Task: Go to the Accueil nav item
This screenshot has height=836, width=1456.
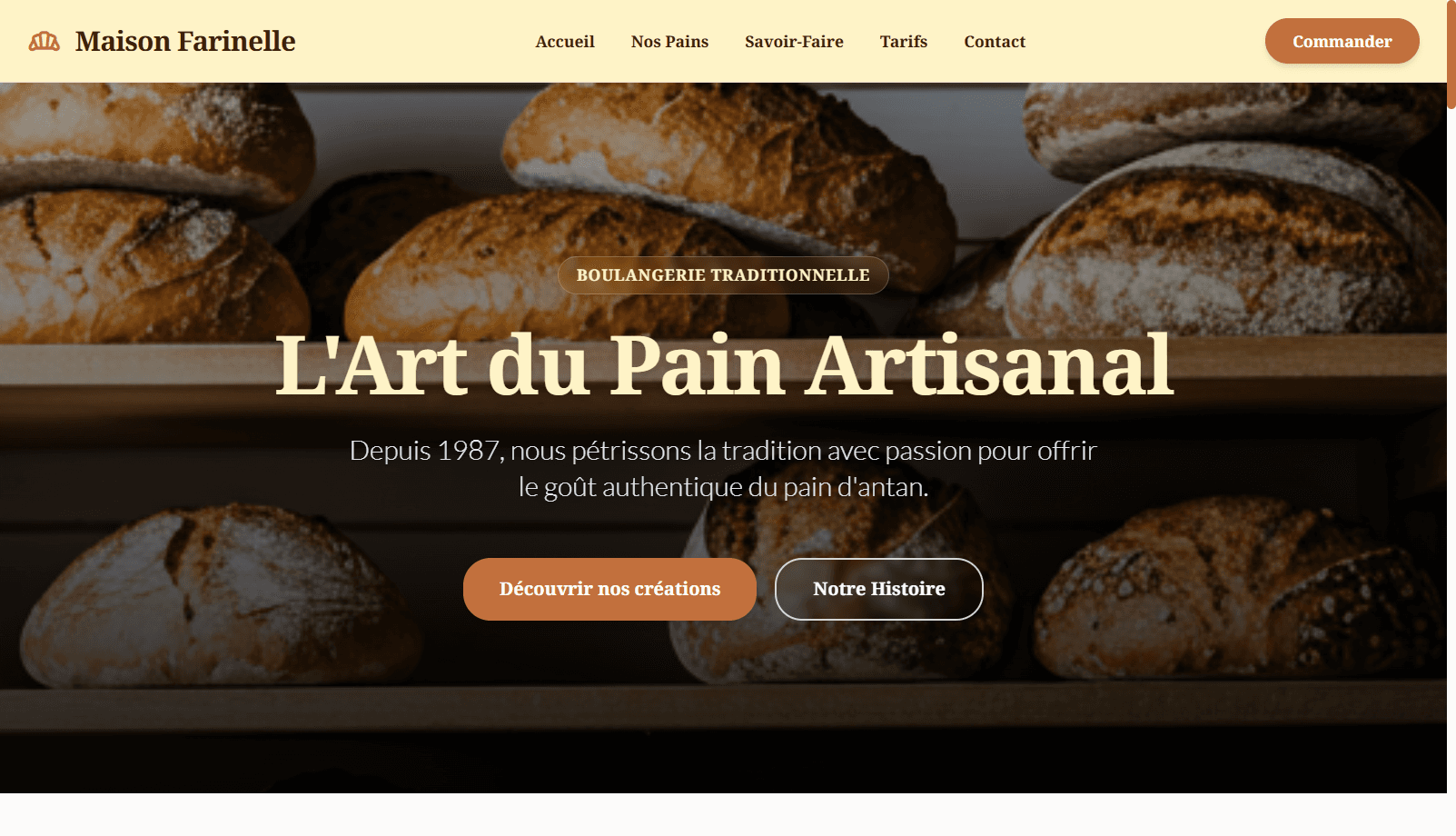Action: click(x=565, y=42)
